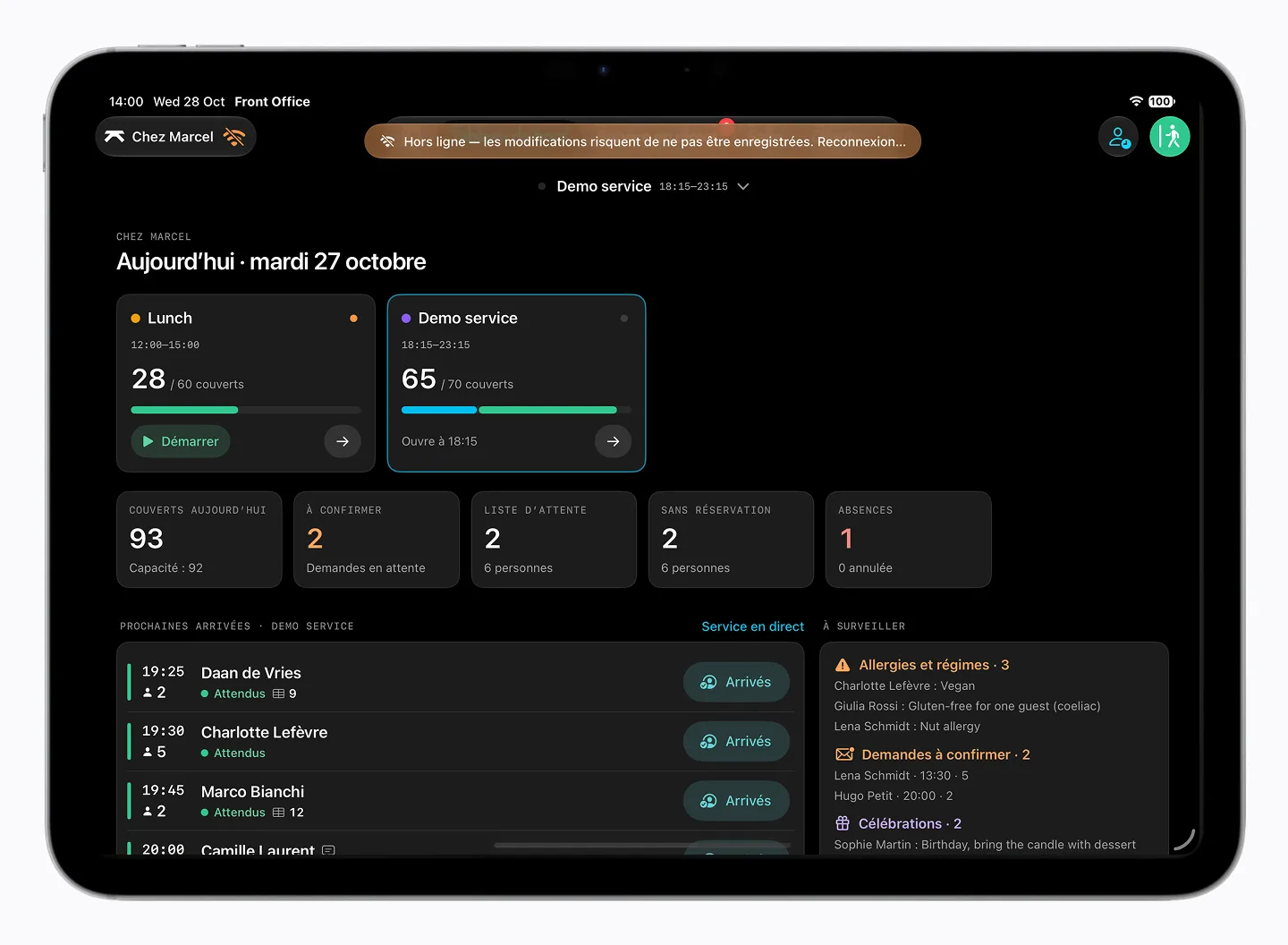Mark Marco Bianchi as Arrivés
1288x945 pixels.
tap(736, 801)
